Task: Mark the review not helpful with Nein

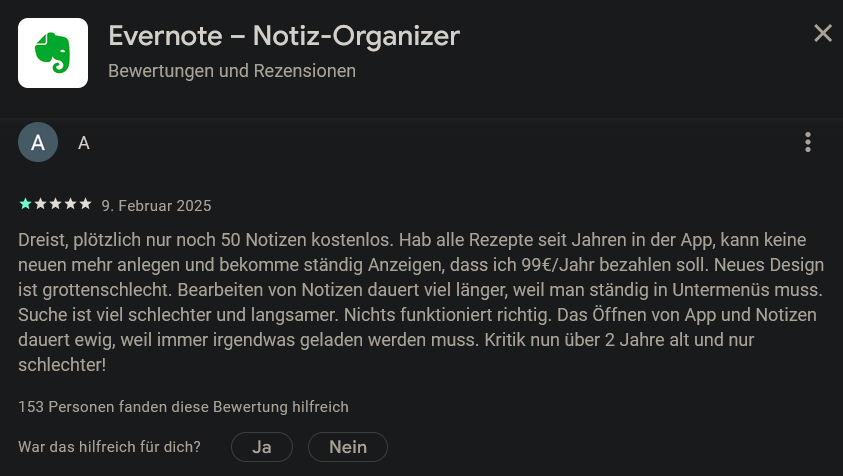Action: pos(348,447)
